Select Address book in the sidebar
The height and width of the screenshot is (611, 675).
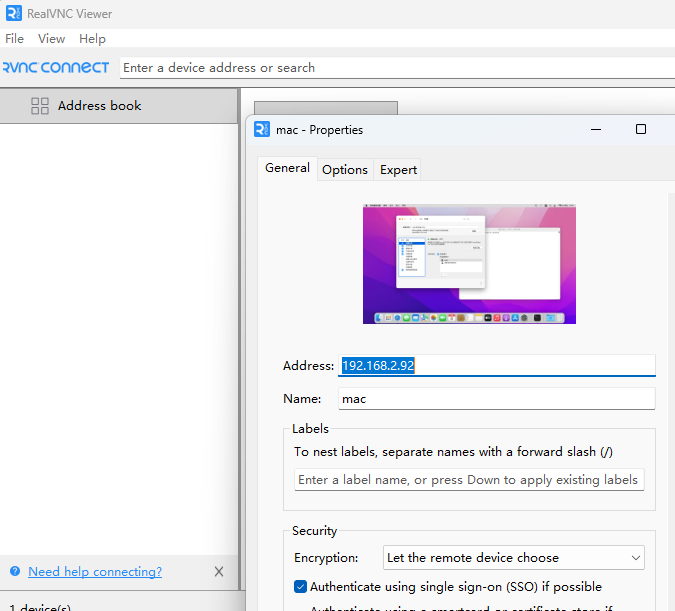click(119, 105)
